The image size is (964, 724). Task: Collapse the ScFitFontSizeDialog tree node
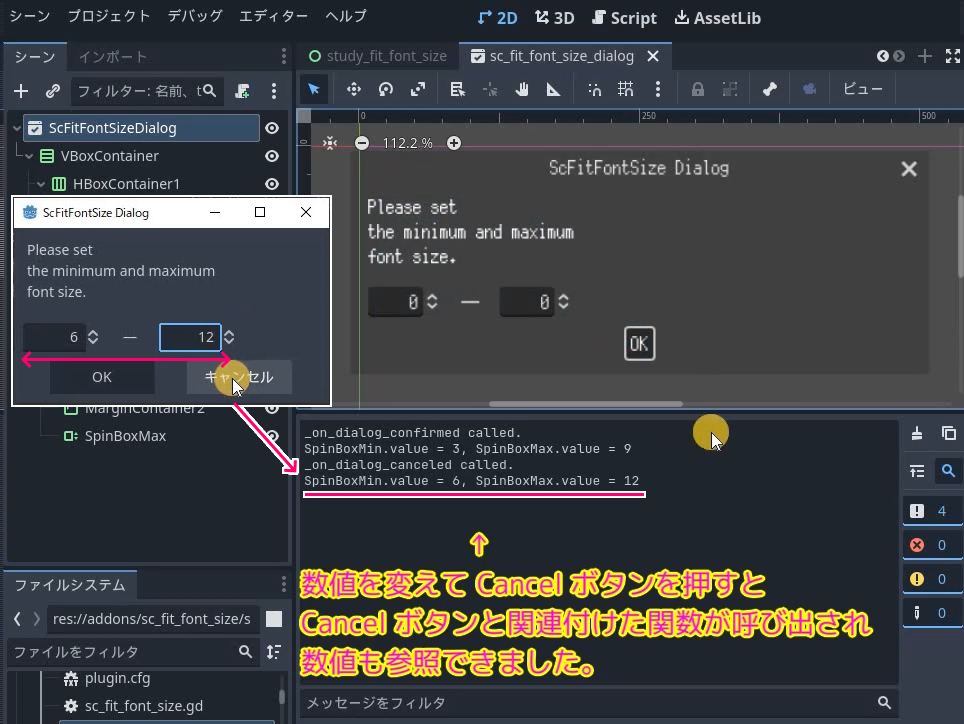[17, 128]
